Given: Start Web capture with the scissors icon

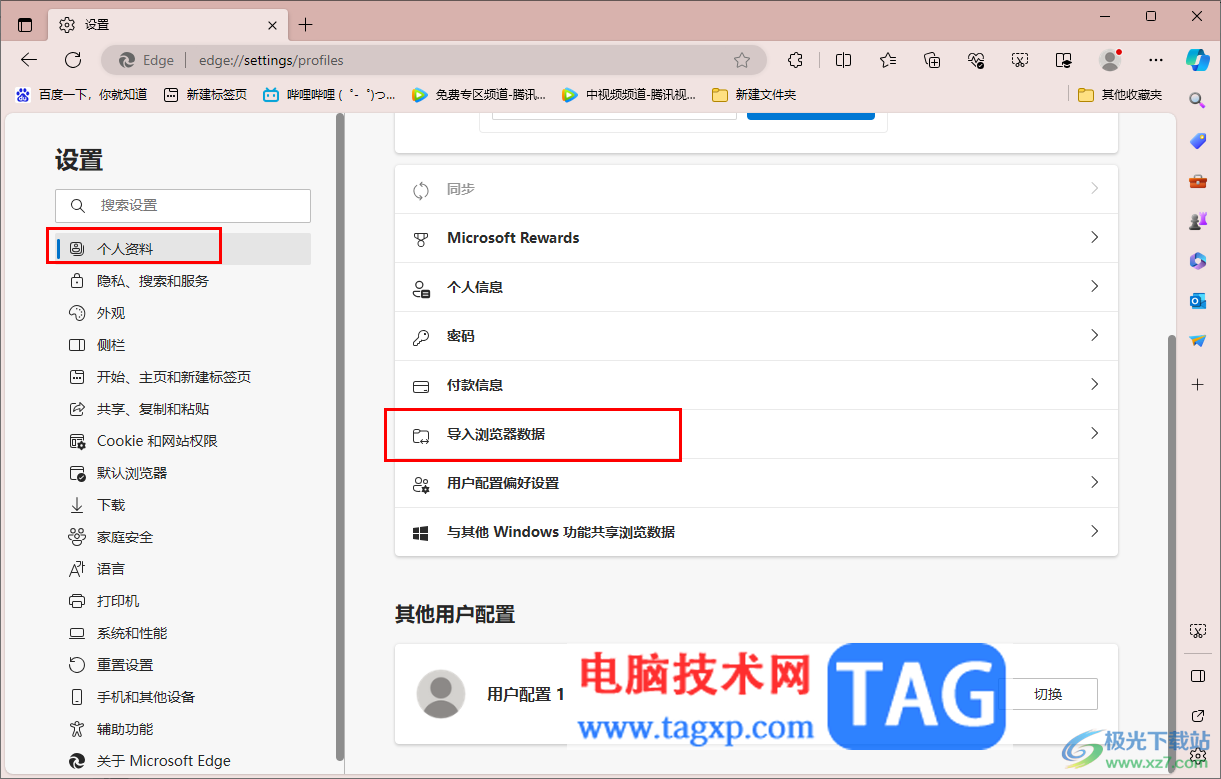Looking at the screenshot, I should coord(1020,60).
